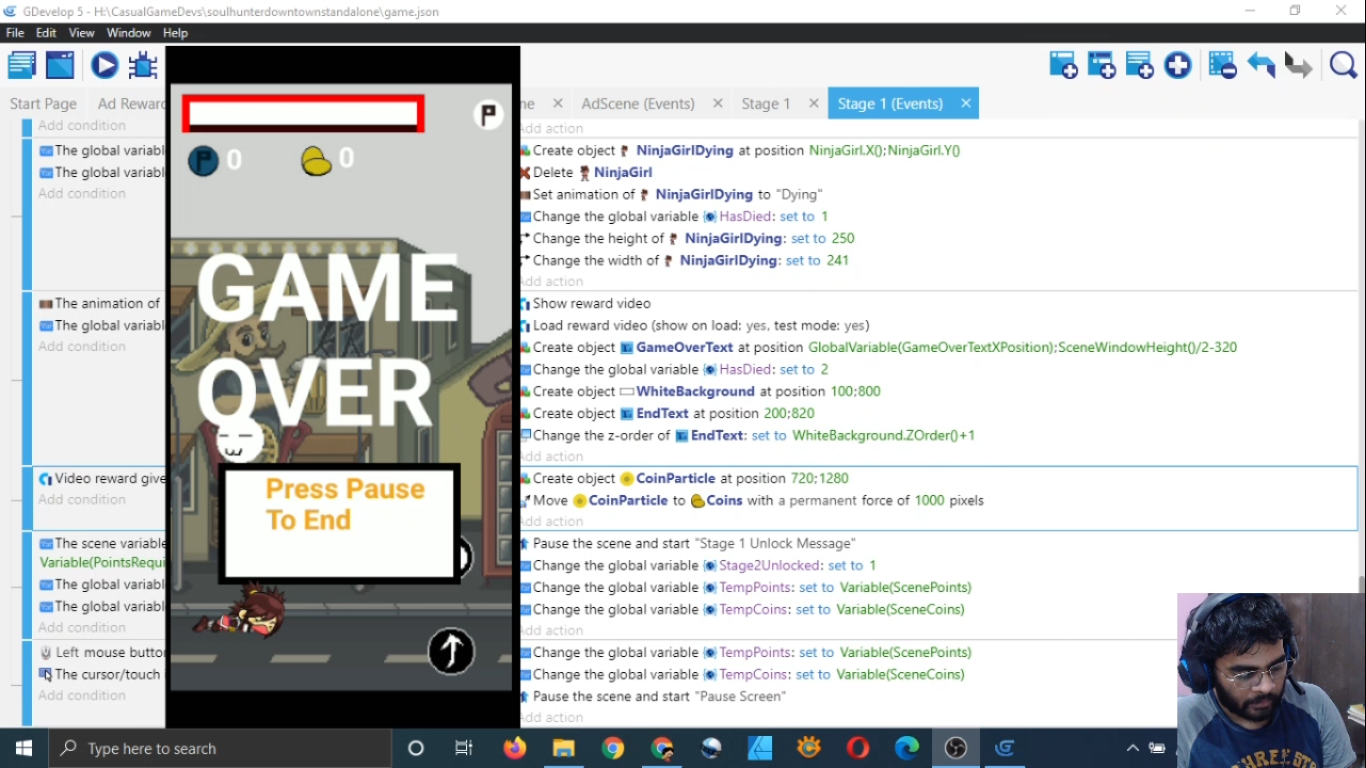Screen dimensions: 1366x768
Task: Open the scene editor toolbar icon
Action: (60, 66)
